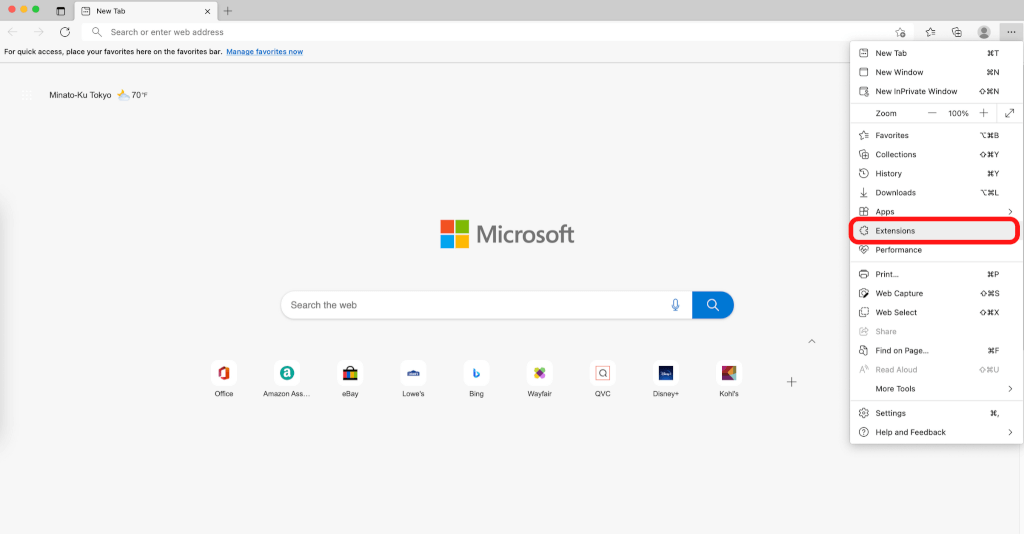Expand the Help and Feedback submenu
Viewport: 1024px width, 534px height.
(936, 432)
